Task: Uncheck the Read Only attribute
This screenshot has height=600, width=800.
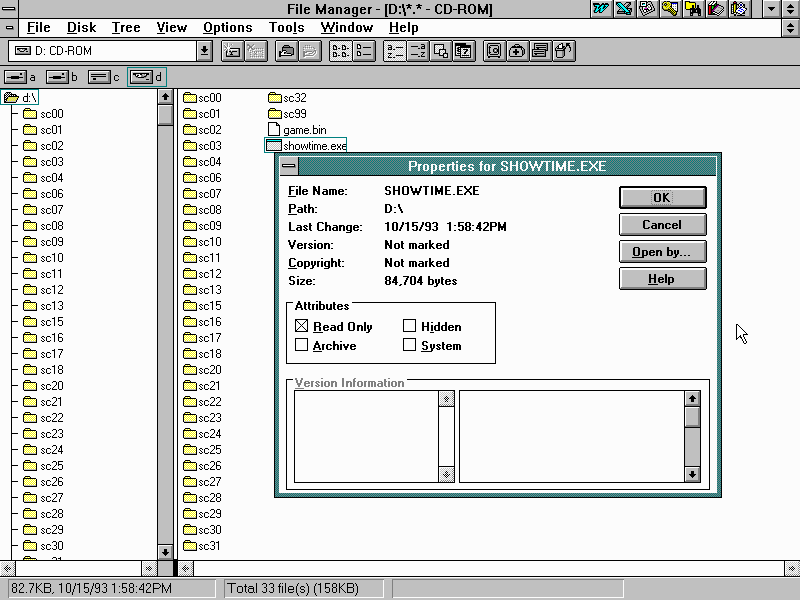Action: click(x=302, y=326)
